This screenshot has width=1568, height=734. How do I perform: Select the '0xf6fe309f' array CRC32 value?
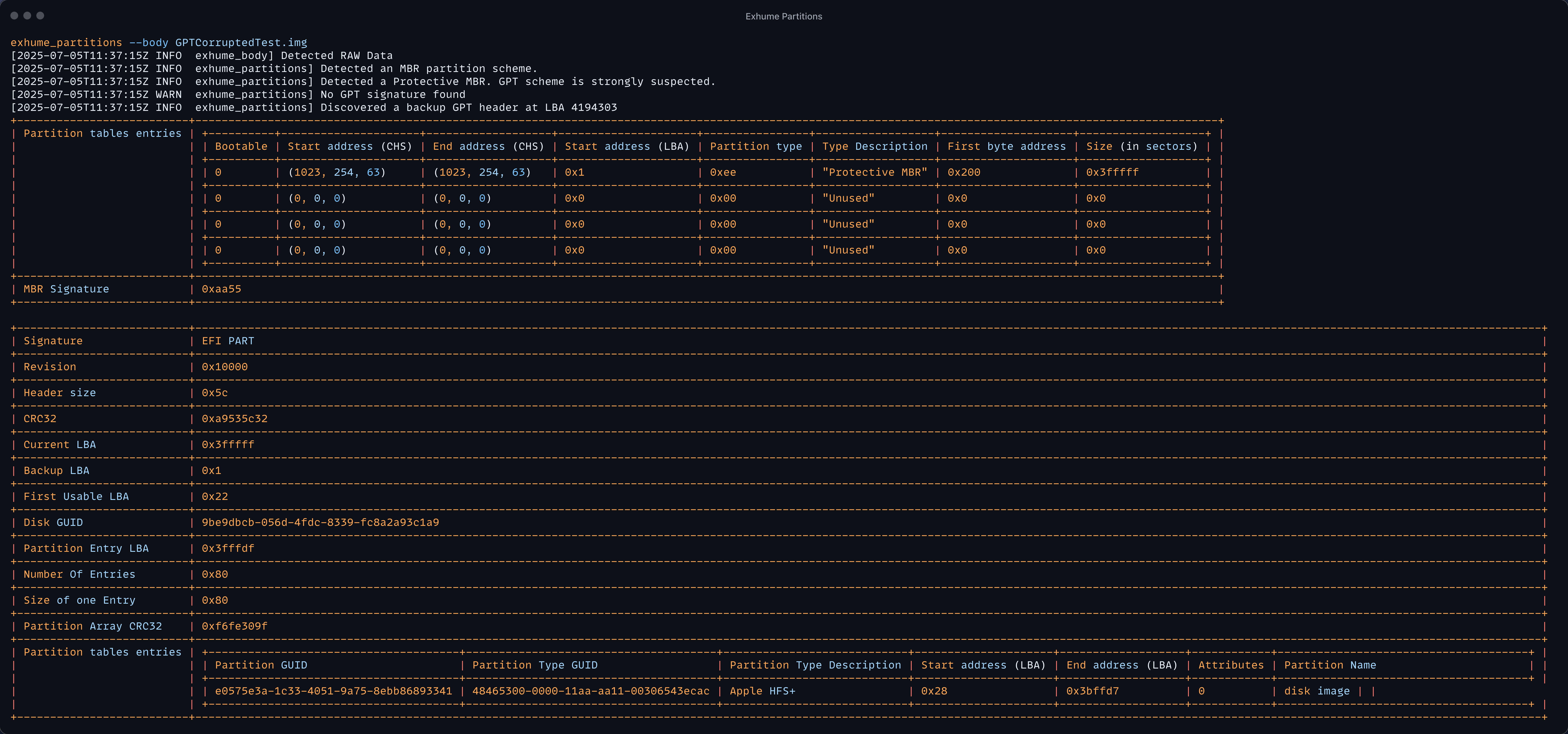pyautogui.click(x=234, y=626)
